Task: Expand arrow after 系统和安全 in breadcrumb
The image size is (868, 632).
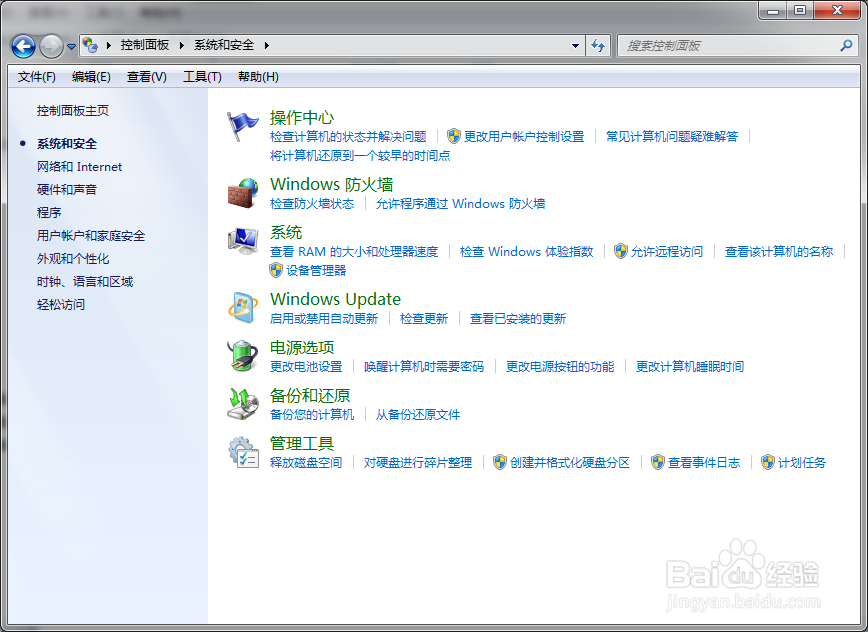Action: coord(266,45)
